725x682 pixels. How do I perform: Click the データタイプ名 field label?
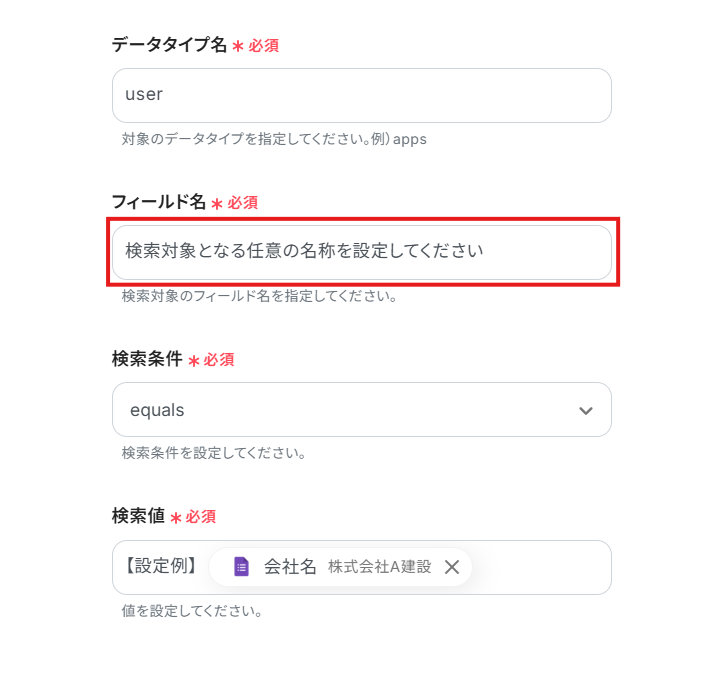169,45
